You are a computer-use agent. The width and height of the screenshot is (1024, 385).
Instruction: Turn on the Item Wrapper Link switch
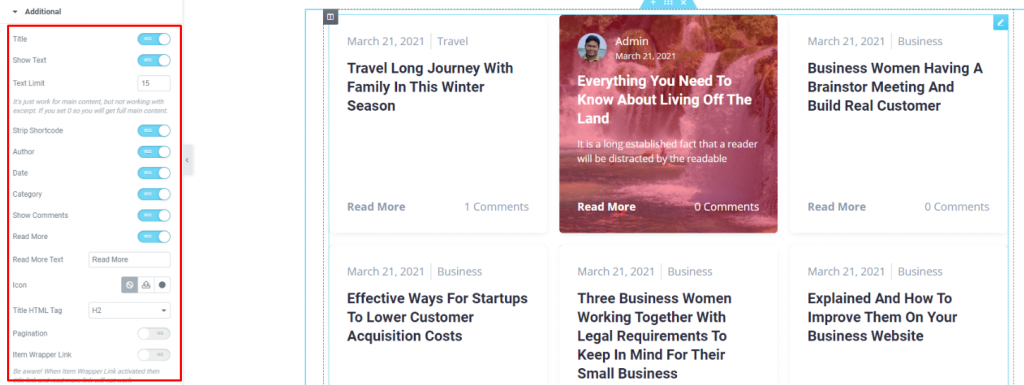154,354
